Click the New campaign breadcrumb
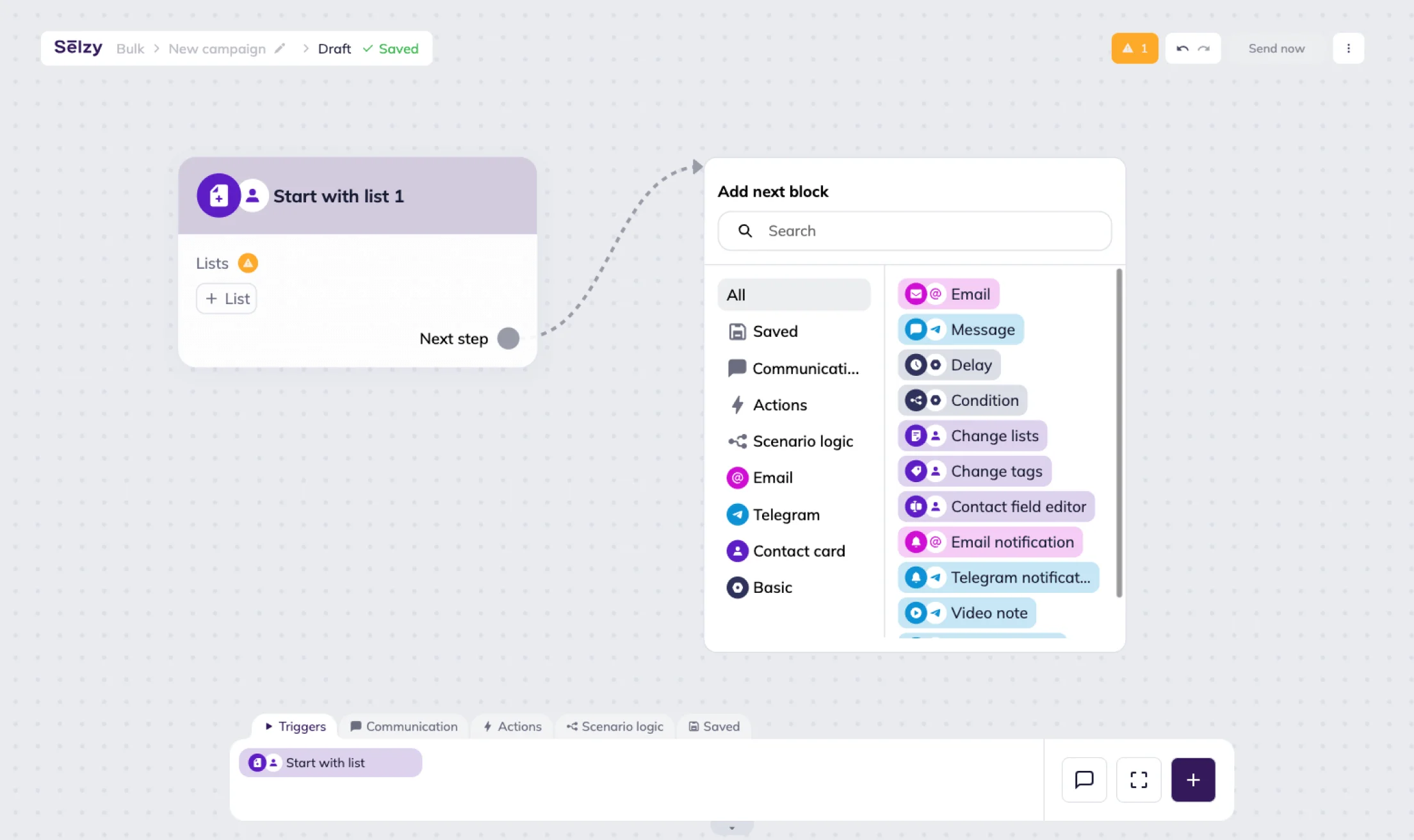 217,49
